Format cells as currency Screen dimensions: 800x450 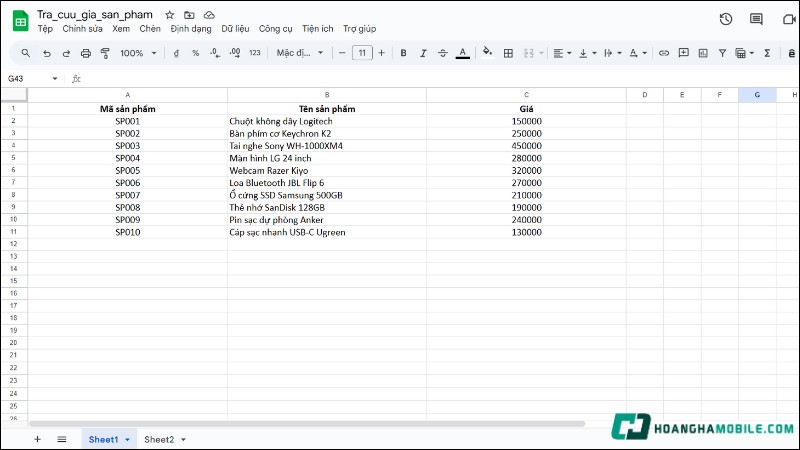(x=176, y=53)
